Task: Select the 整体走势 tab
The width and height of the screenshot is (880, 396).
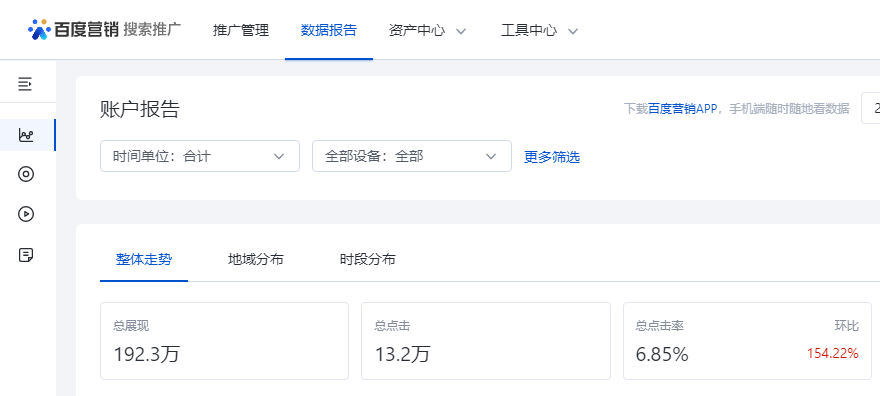Action: (144, 259)
